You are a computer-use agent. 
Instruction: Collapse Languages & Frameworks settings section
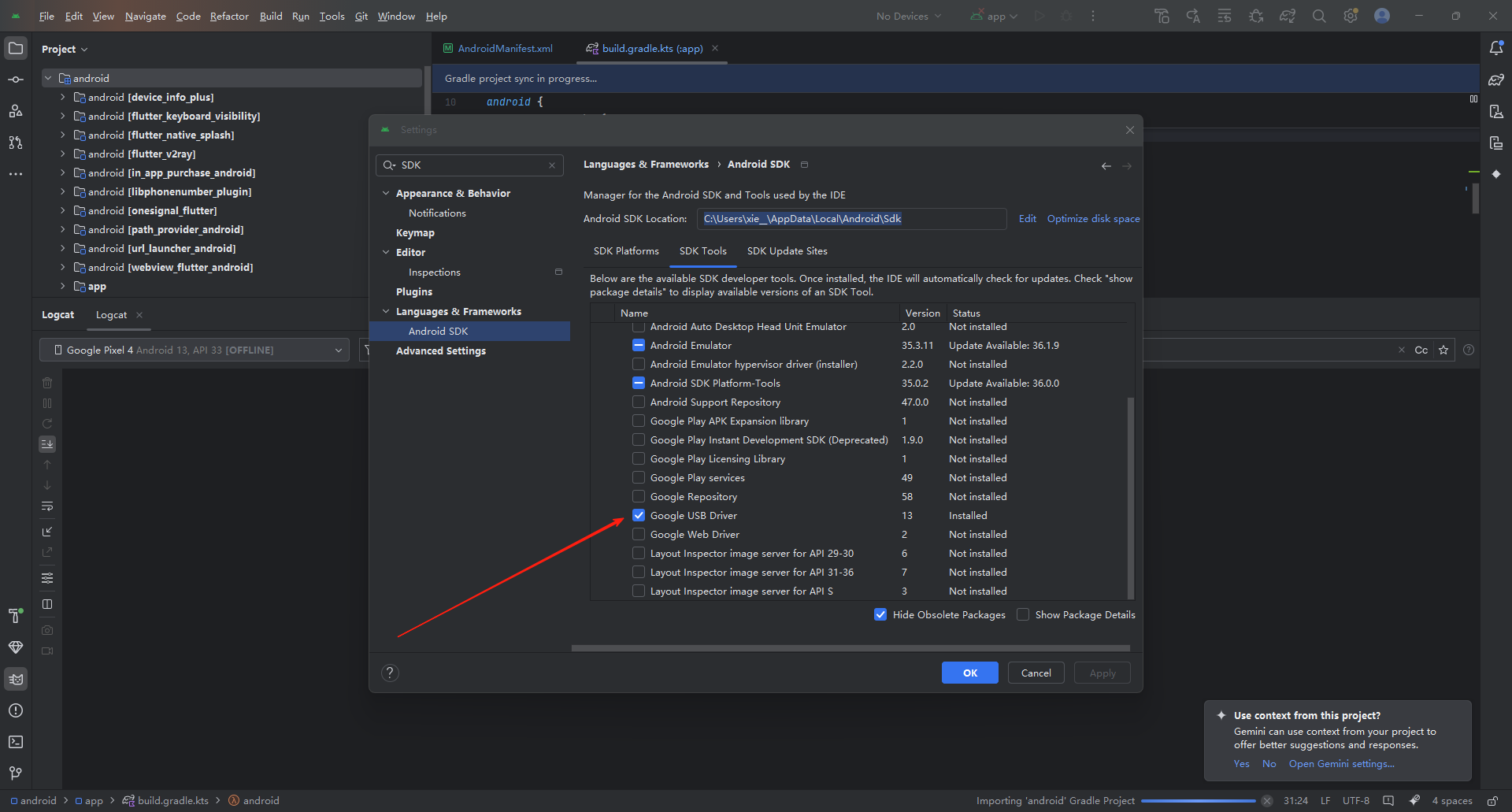tap(386, 311)
